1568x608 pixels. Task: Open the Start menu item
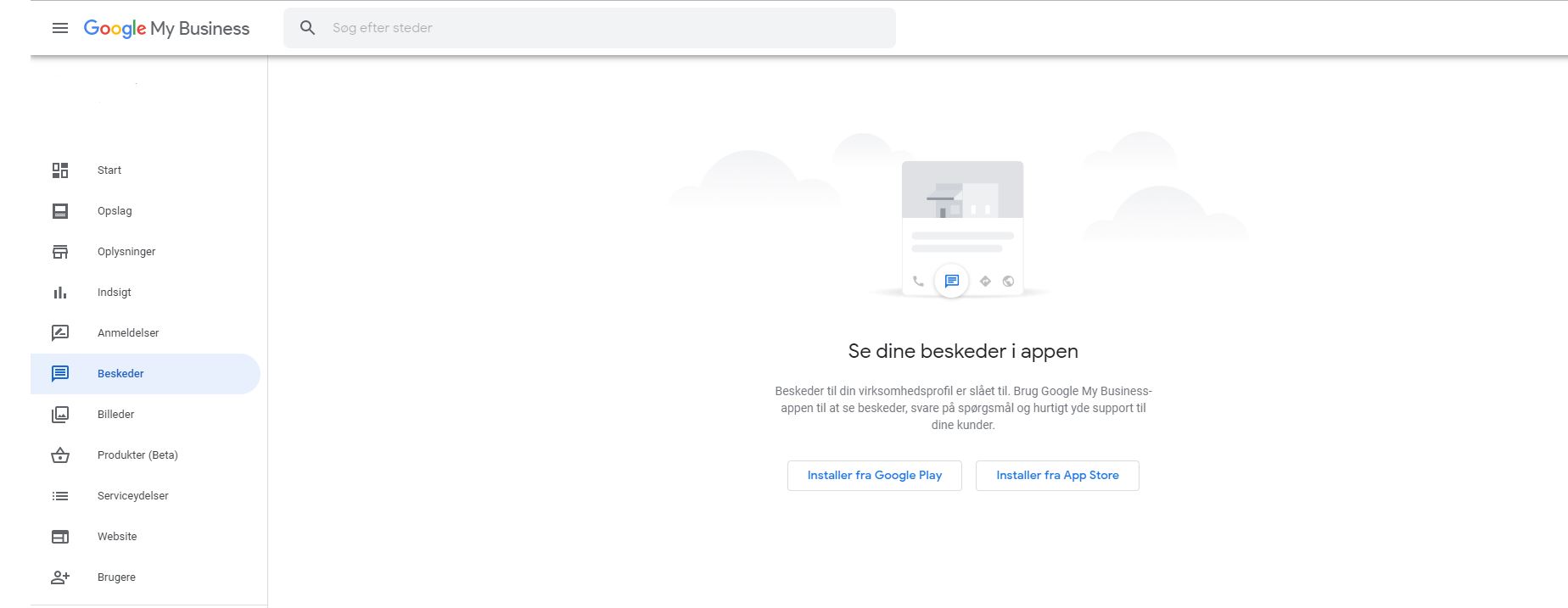(145, 170)
